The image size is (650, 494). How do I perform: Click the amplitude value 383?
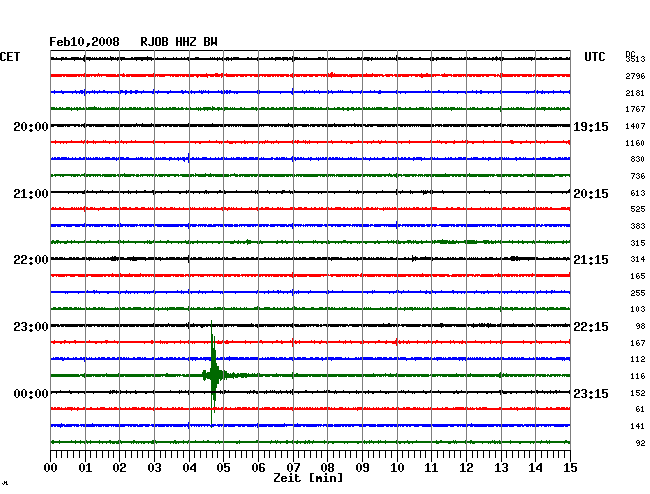(638, 226)
